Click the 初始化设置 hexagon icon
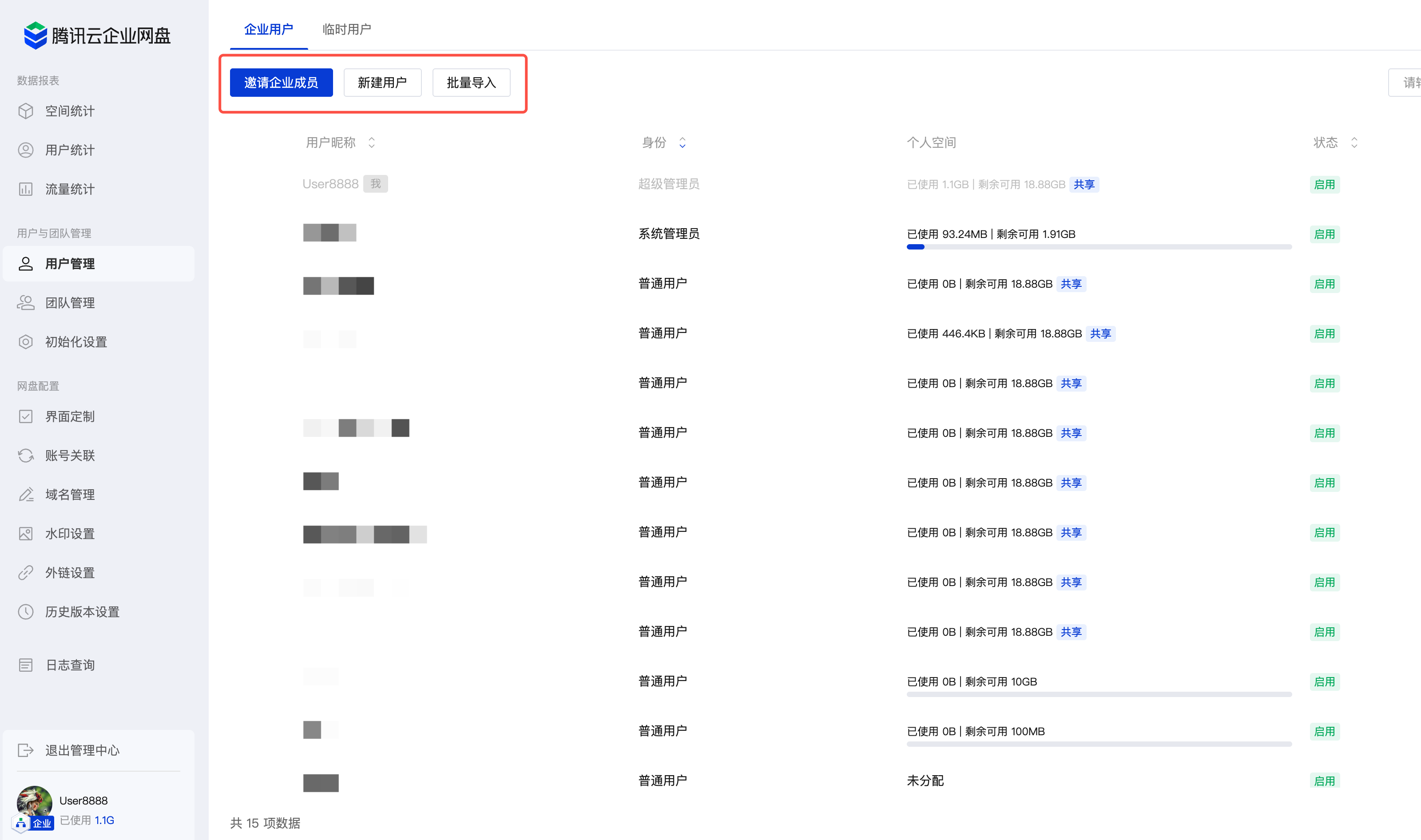 (x=25, y=342)
